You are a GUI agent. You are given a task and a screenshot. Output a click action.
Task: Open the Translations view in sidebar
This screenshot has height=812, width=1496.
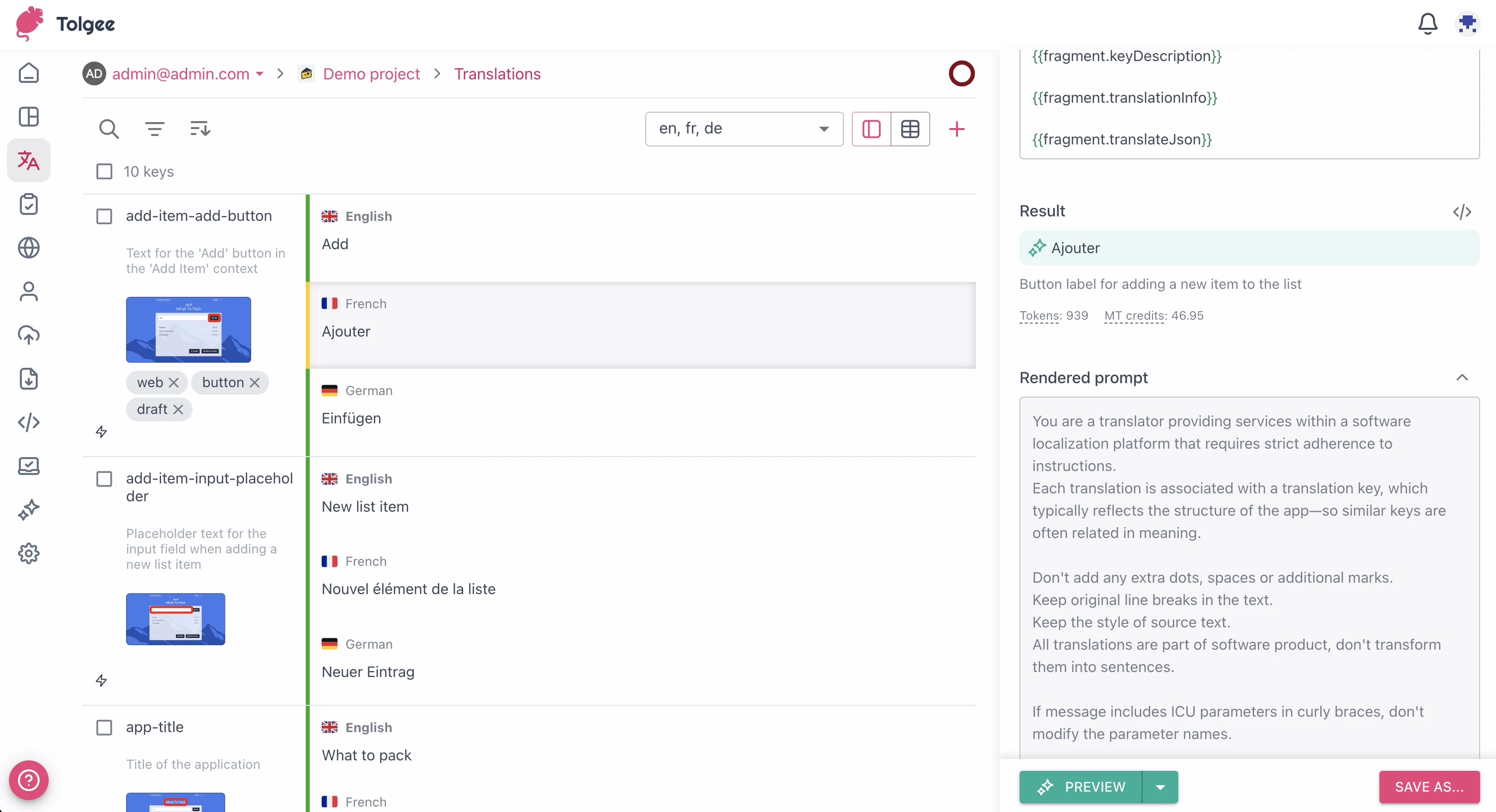tap(28, 160)
